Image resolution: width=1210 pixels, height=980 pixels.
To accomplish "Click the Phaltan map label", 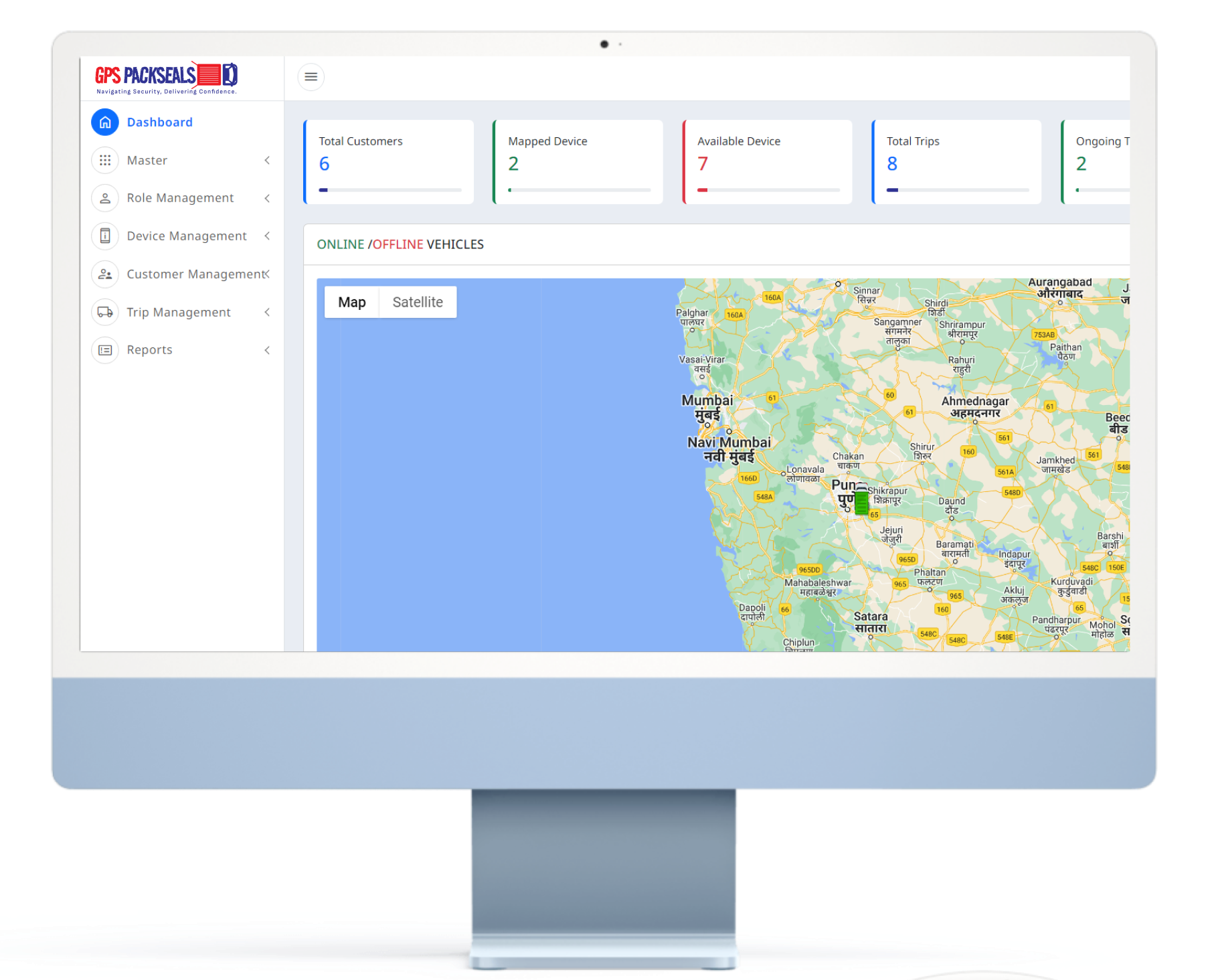I will 930,577.
